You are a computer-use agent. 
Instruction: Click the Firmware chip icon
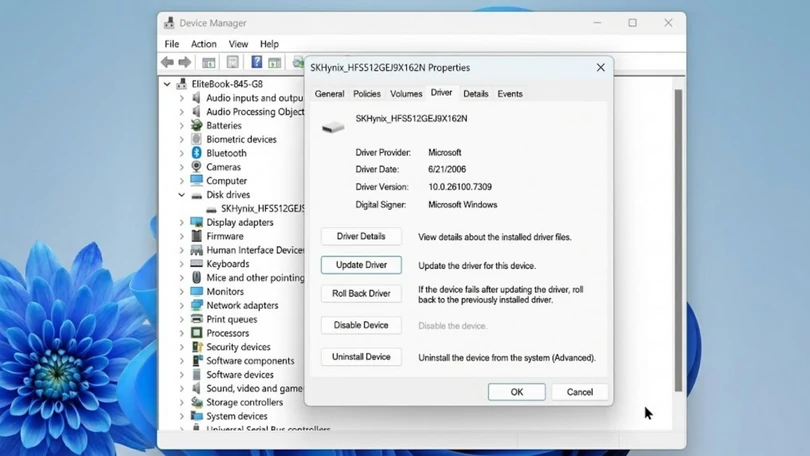[196, 236]
